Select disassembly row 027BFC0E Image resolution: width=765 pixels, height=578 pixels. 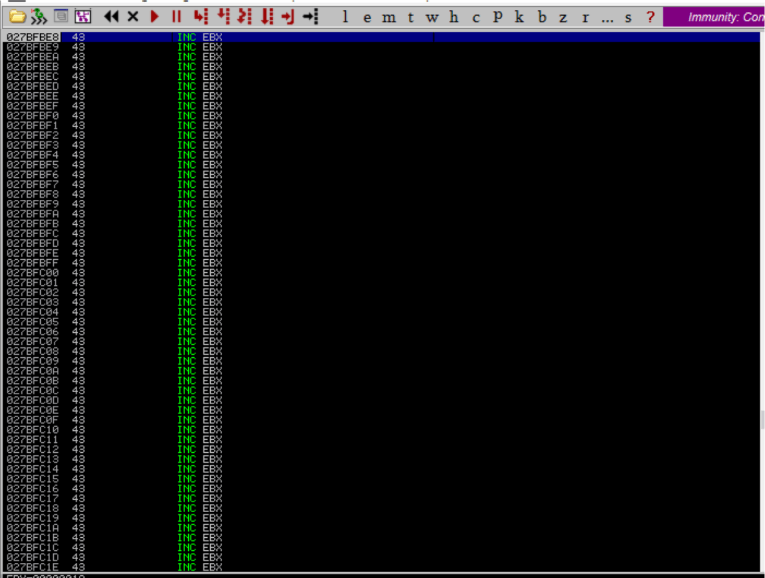pos(382,410)
